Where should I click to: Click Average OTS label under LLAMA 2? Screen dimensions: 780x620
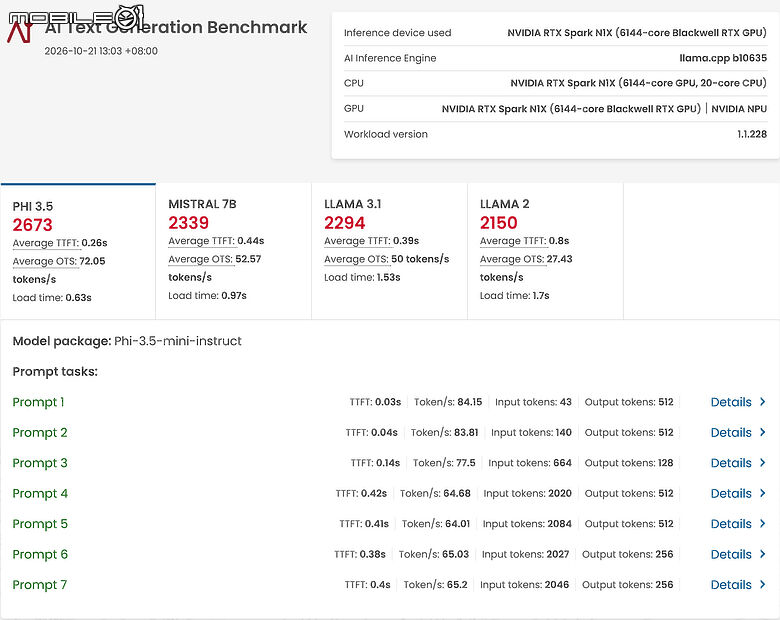(x=512, y=259)
